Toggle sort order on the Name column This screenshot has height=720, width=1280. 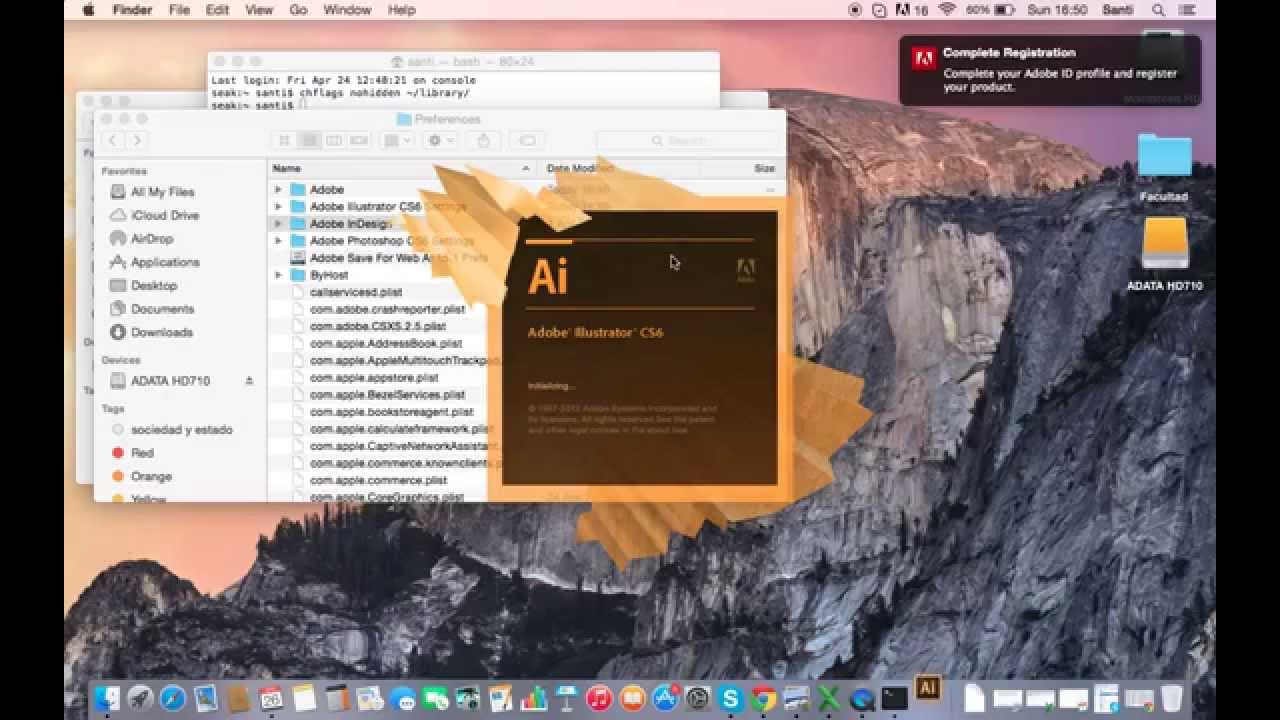coord(402,168)
